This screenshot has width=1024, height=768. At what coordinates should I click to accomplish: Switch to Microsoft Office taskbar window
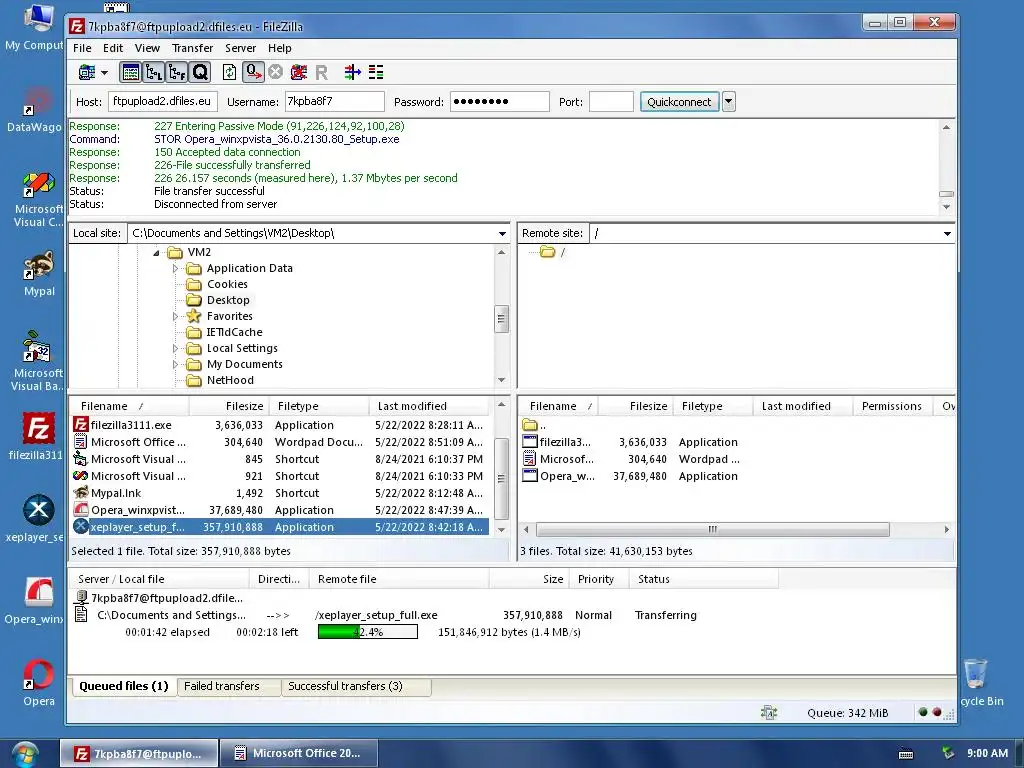pos(299,754)
